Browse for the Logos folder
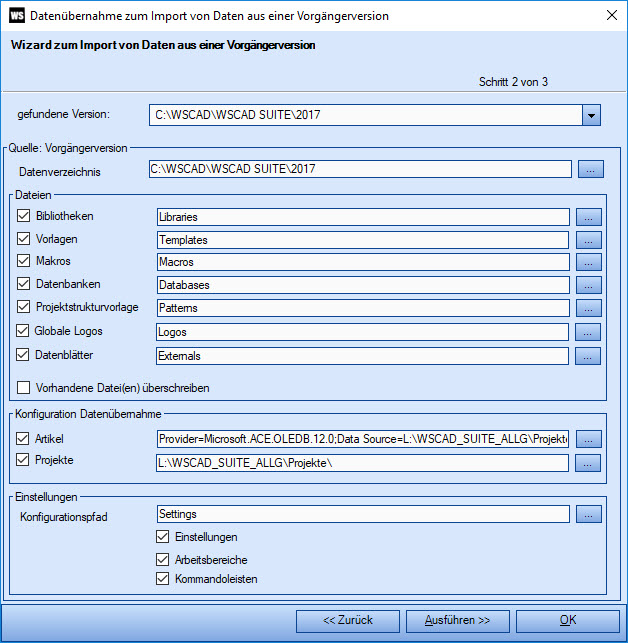This screenshot has height=643, width=628. (588, 332)
